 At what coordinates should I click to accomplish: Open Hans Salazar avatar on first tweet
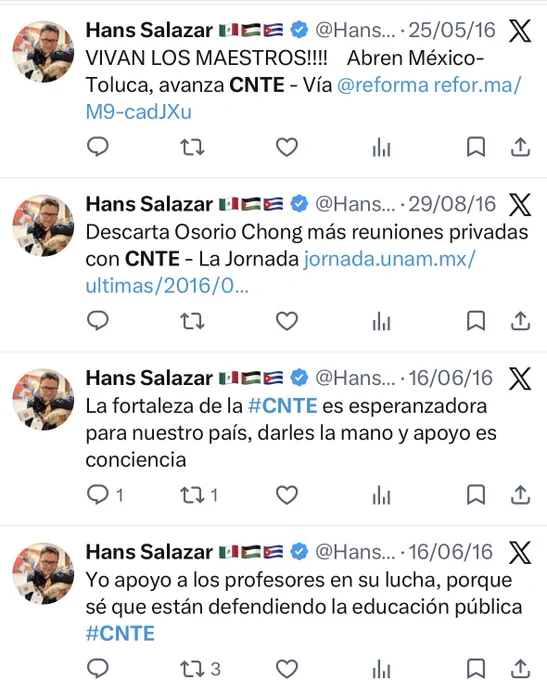43,52
